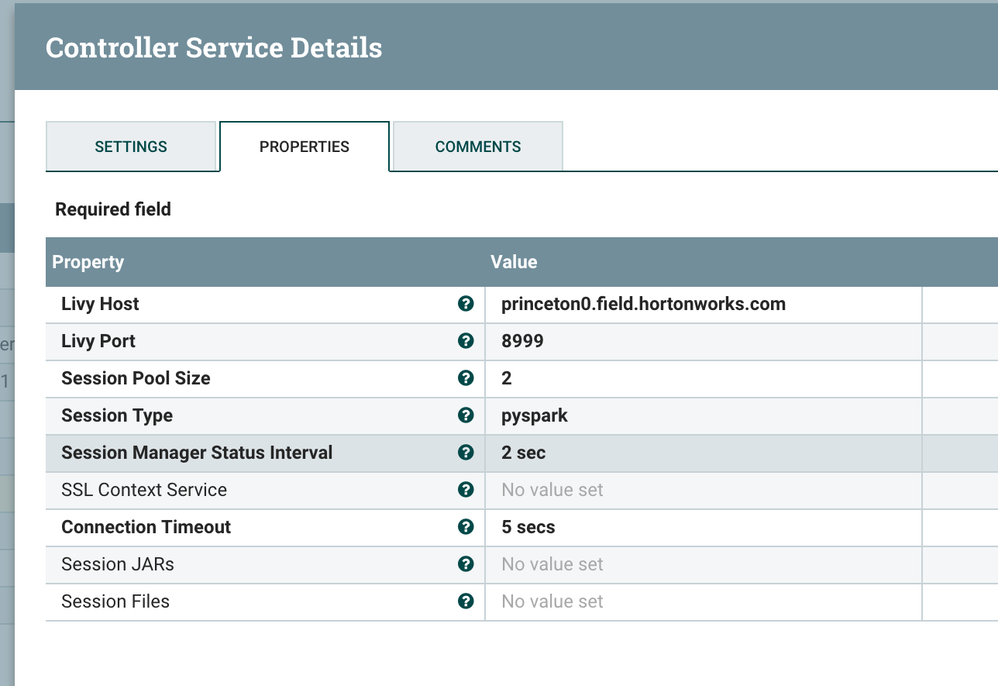Open help tooltip for Session Type
Screen dimensions: 998x686
point(465,415)
